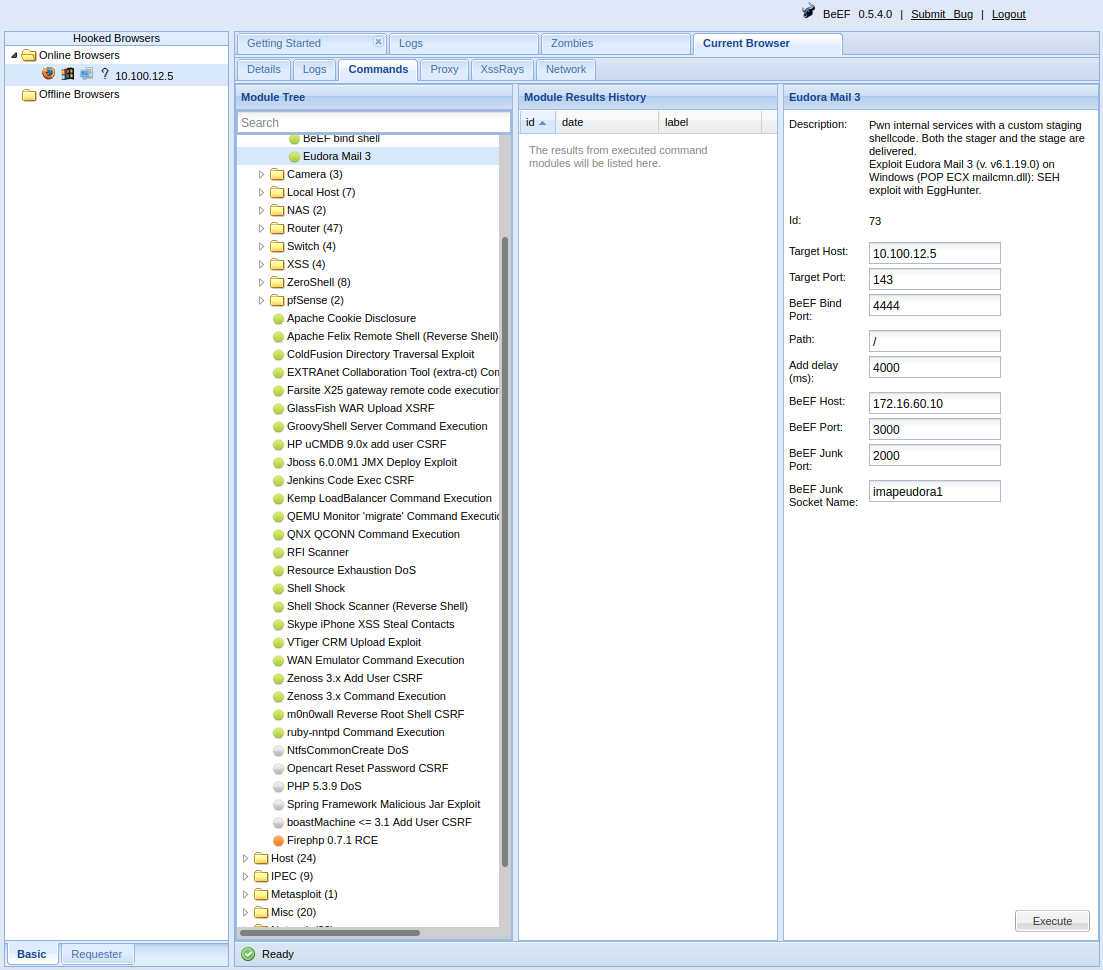Viewport: 1103px width, 970px height.
Task: Click the green Ready status icon
Action: click(248, 954)
